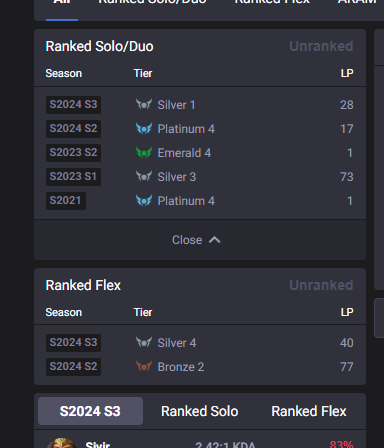Click the S2024 S3 season badge in Solo/Duo
The image size is (384, 448).
point(73,105)
